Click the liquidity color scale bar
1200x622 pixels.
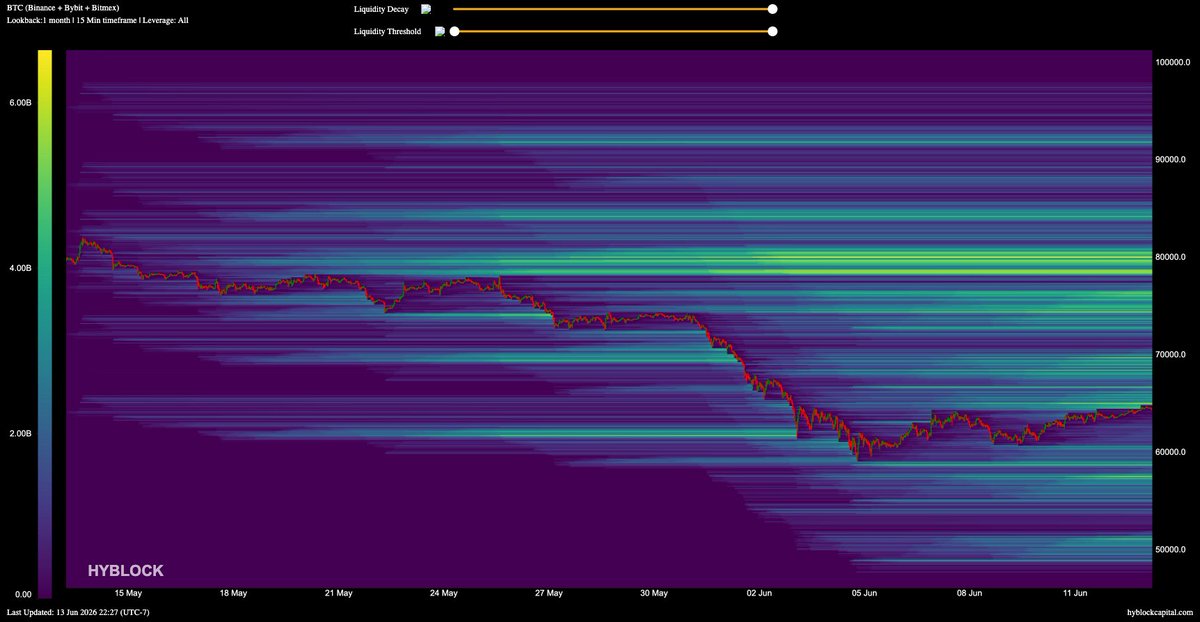click(45, 323)
